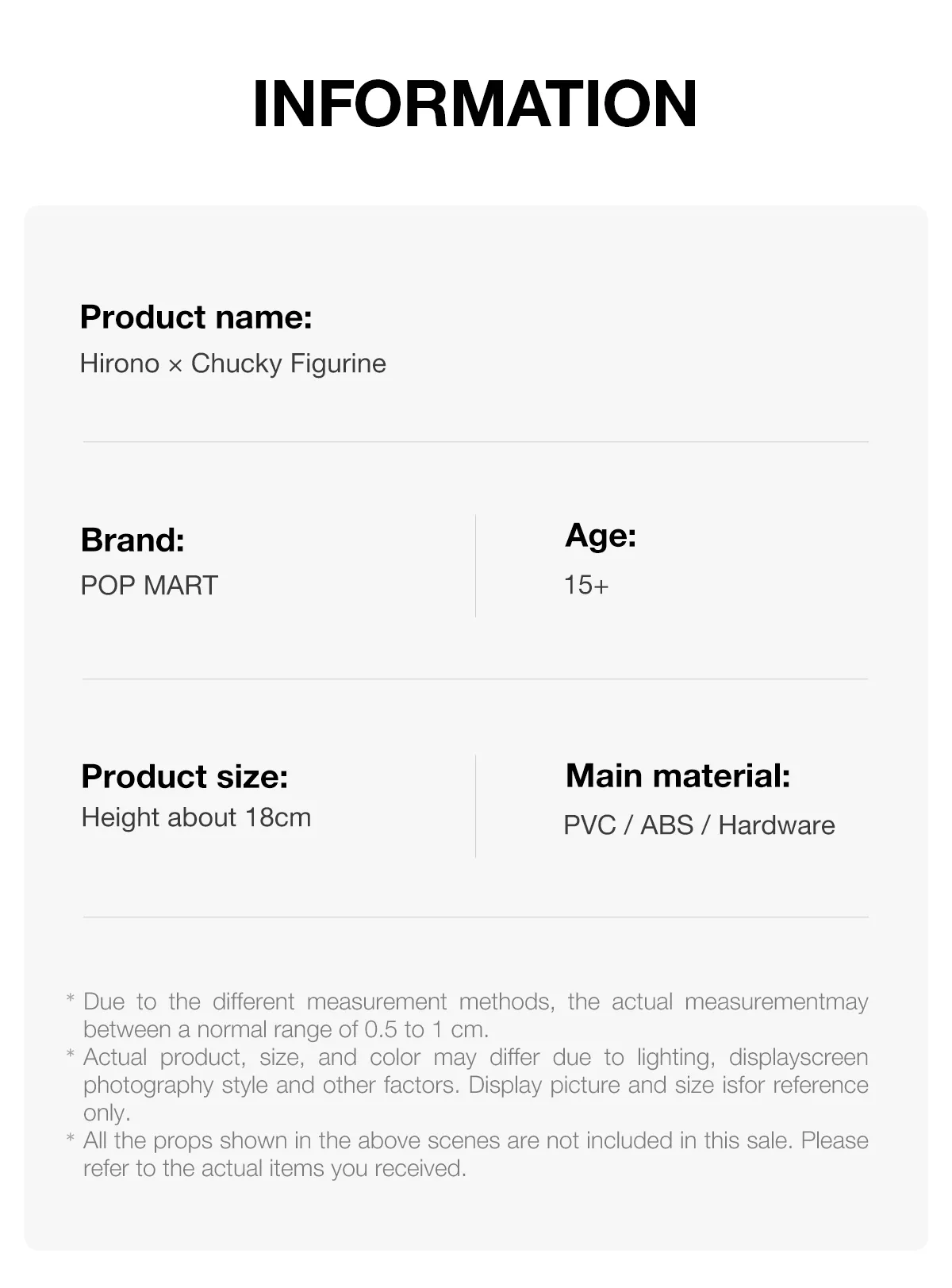The image size is (952, 1288).
Task: Click the asterisk before "Due to the different"
Action: [x=70, y=999]
